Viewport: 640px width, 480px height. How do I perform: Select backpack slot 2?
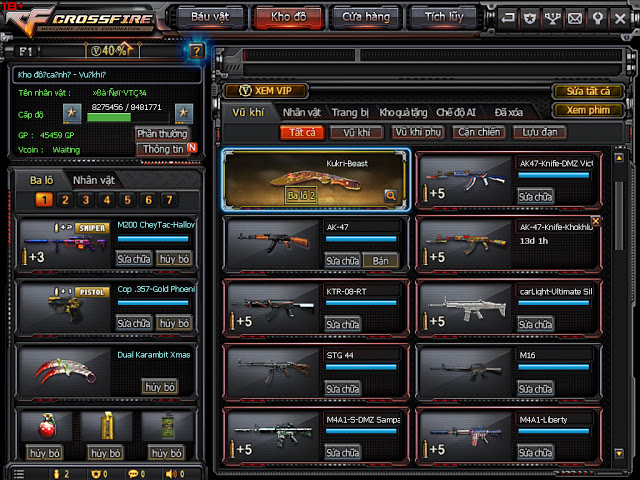click(65, 200)
